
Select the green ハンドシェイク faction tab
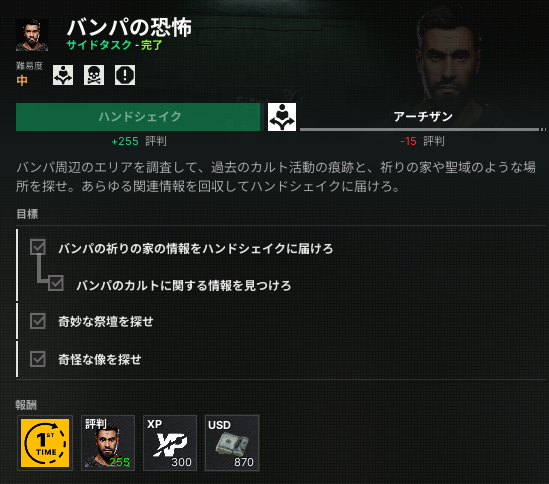click(x=138, y=117)
